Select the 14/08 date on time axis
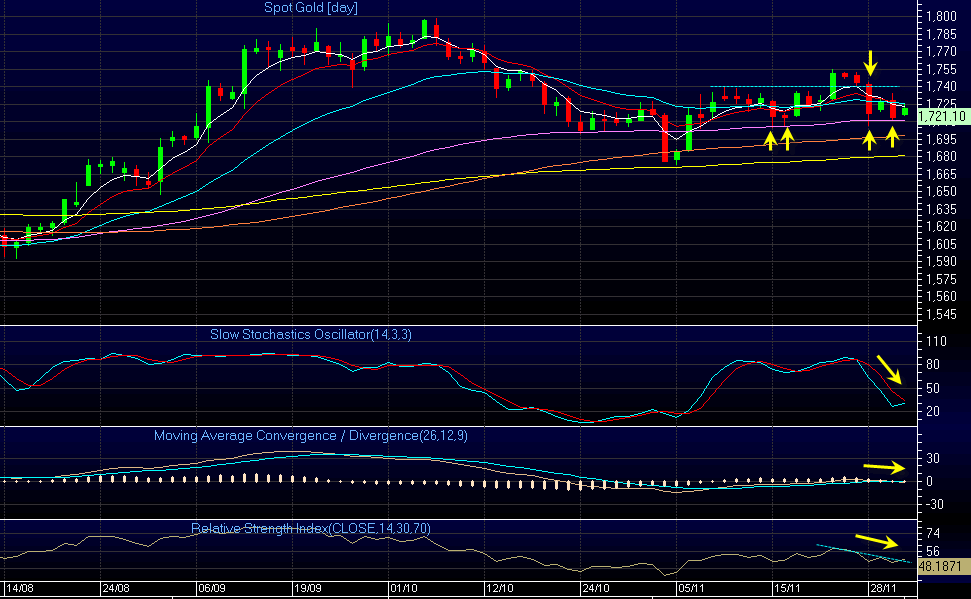The image size is (971, 599). point(20,590)
